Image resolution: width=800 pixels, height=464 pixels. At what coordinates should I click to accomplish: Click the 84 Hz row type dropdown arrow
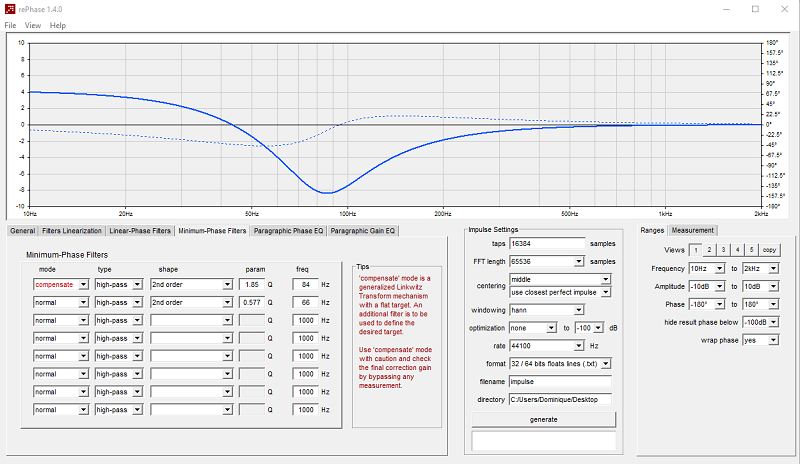coord(137,284)
